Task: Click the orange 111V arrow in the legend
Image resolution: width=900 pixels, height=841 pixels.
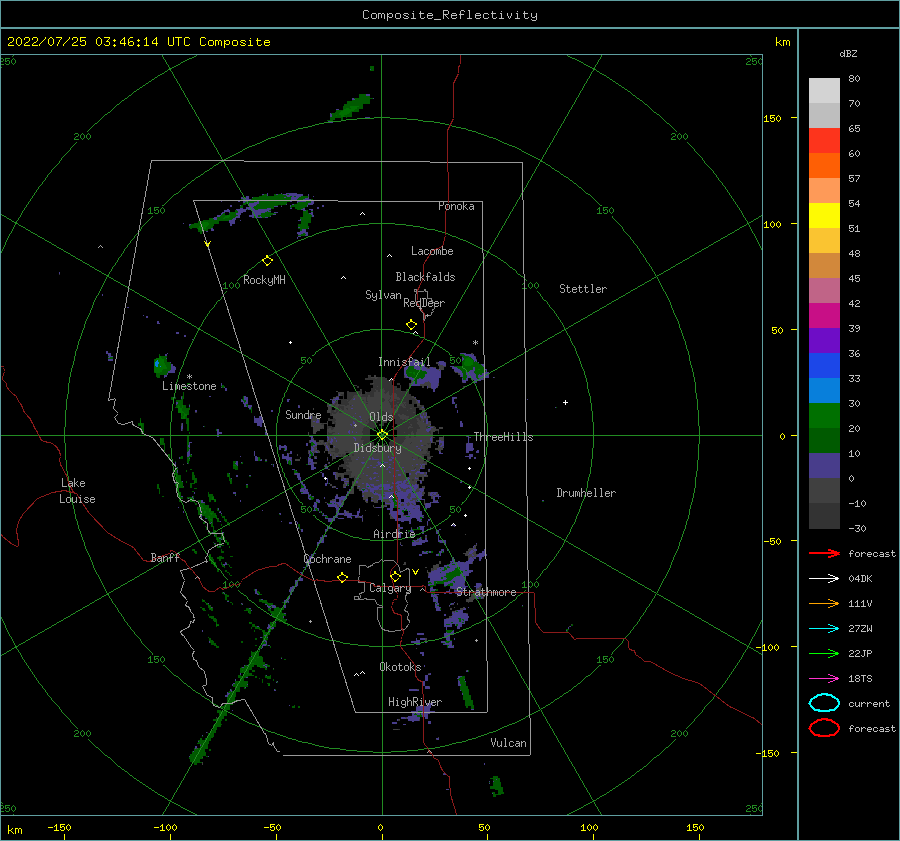Action: point(824,603)
